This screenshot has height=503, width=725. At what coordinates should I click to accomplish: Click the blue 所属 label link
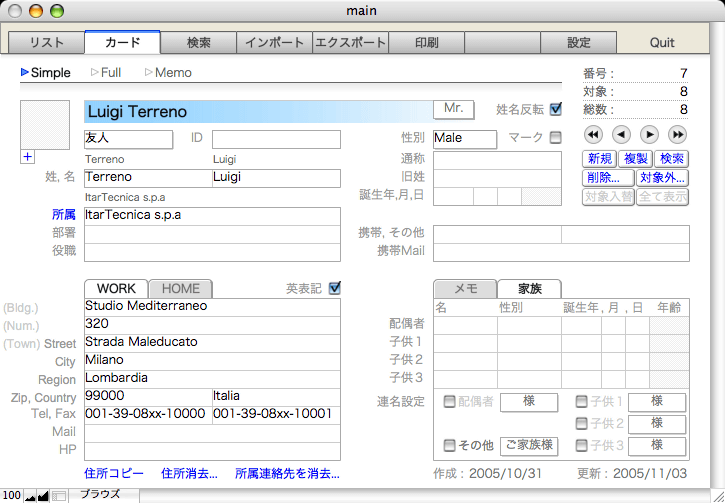[64, 215]
